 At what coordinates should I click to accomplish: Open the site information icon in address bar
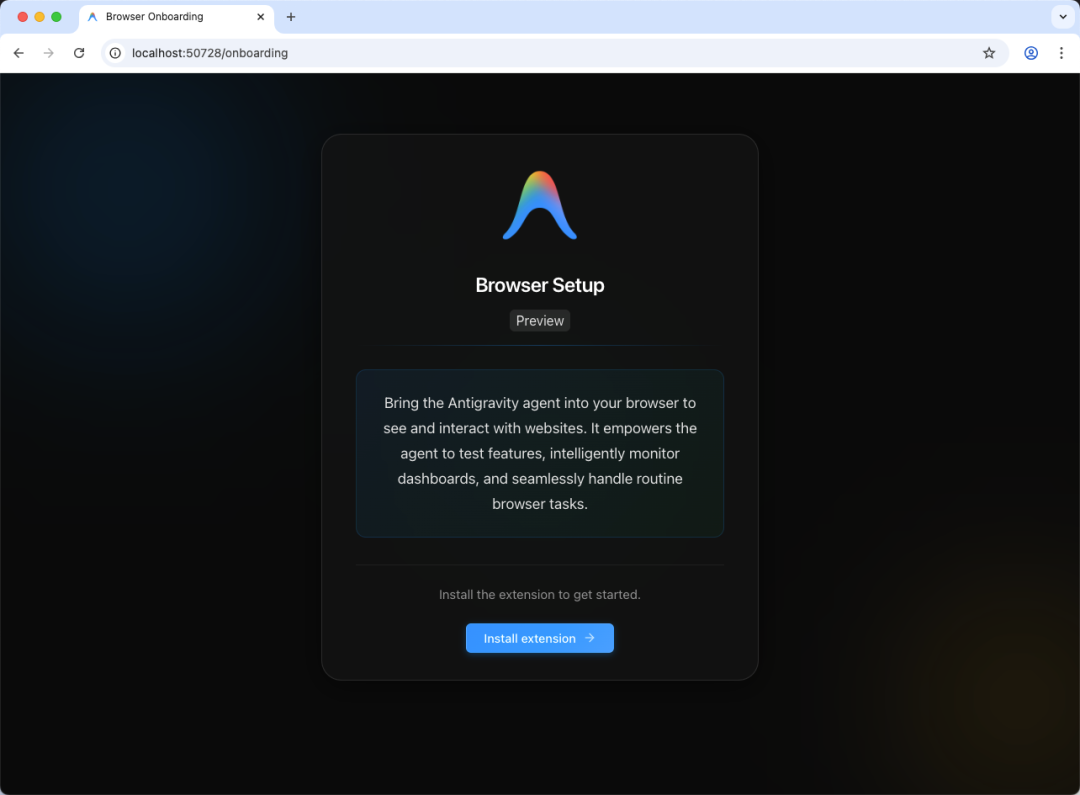[115, 53]
